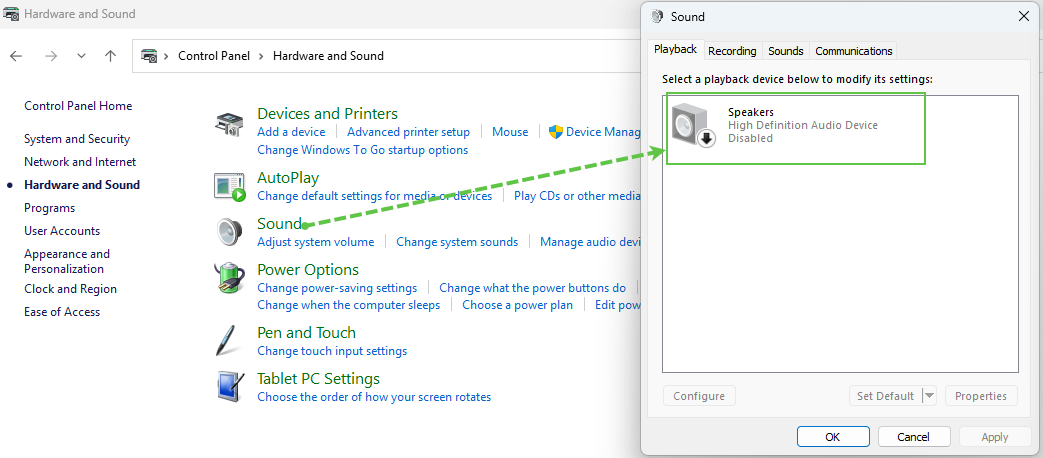Click Cancel in the Sound dialog

[913, 437]
